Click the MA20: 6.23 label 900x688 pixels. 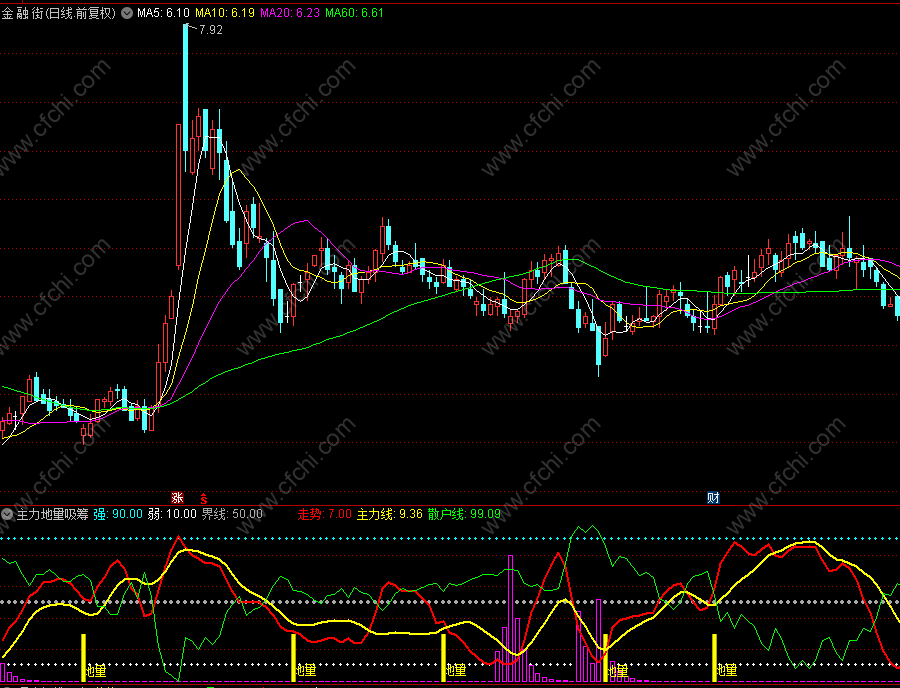tap(290, 13)
